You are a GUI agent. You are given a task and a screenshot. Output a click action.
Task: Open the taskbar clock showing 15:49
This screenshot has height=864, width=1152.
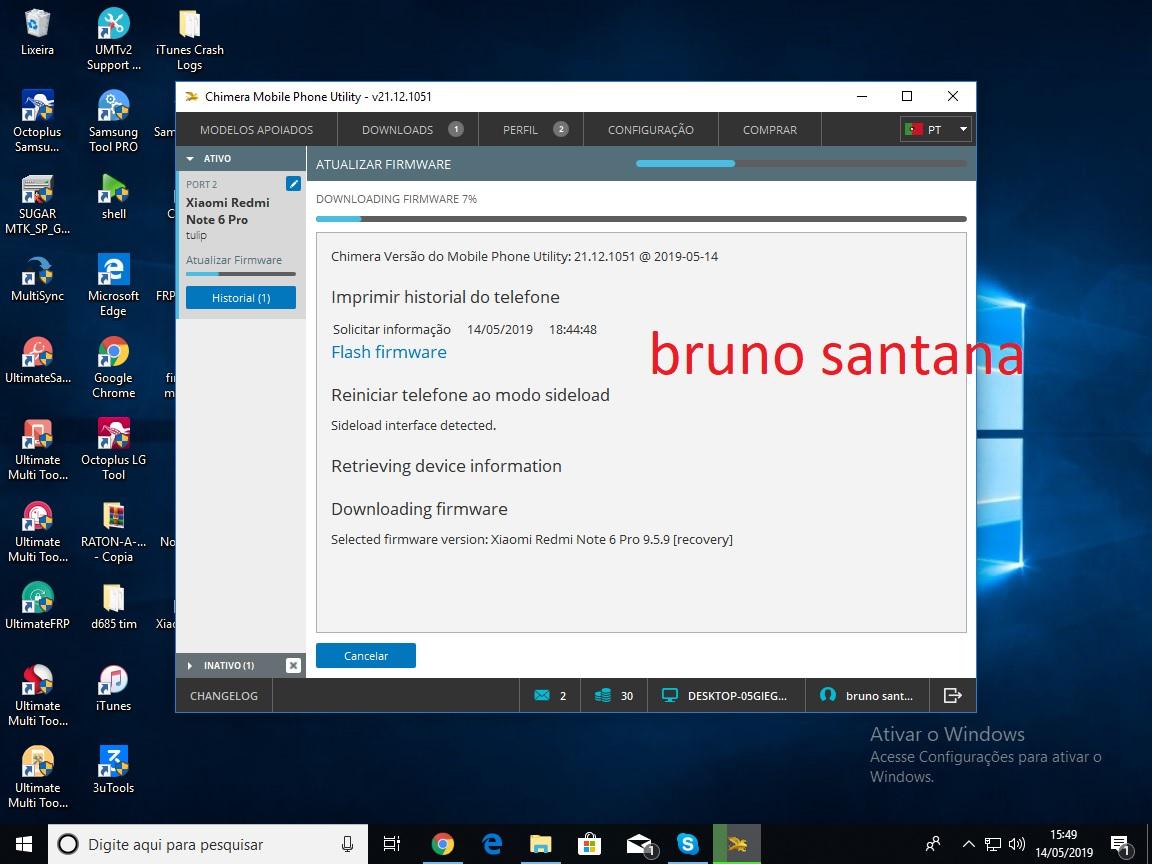[x=1064, y=843]
